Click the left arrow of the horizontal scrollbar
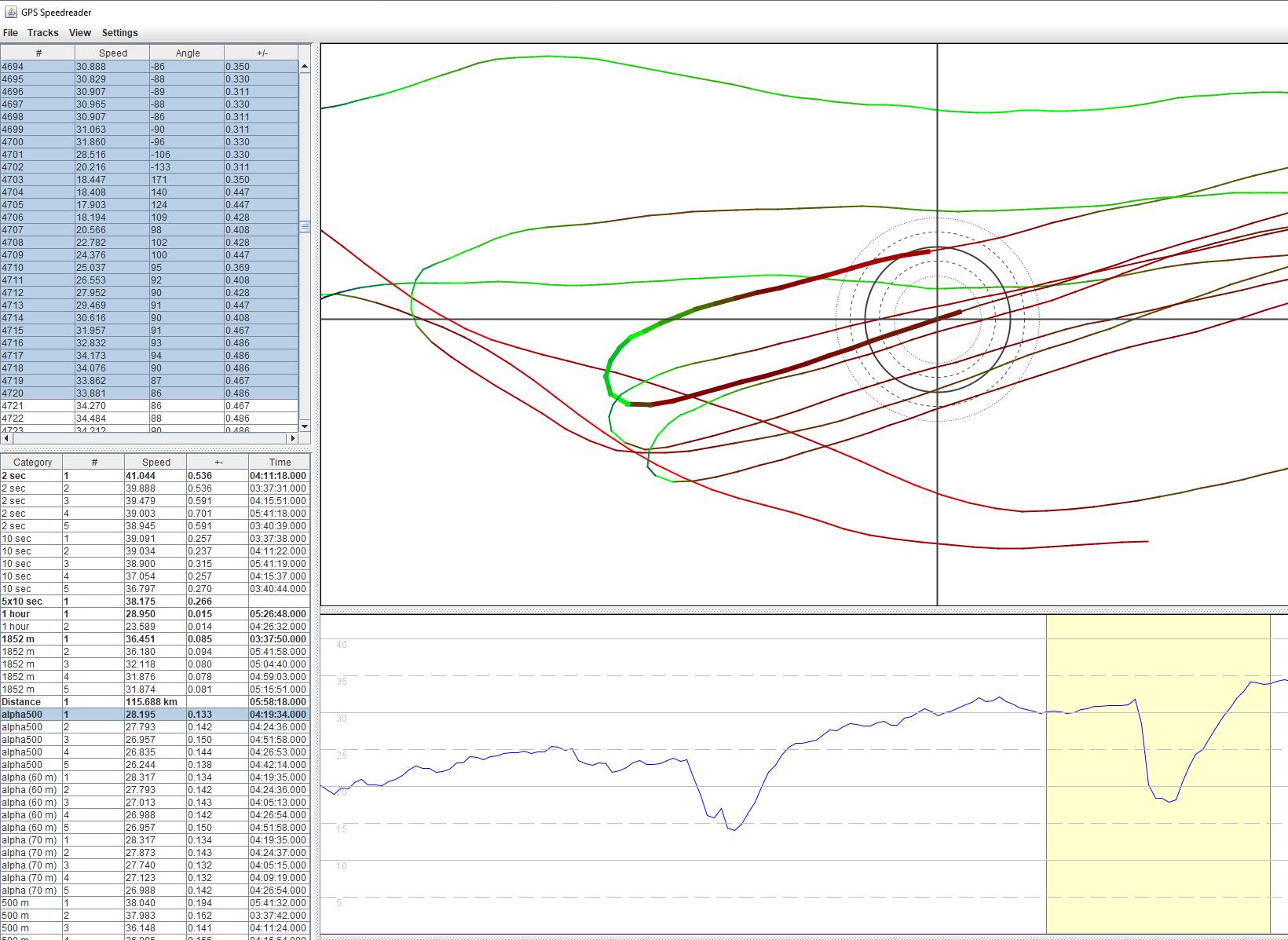Image resolution: width=1288 pixels, height=940 pixels. pyautogui.click(x=7, y=438)
